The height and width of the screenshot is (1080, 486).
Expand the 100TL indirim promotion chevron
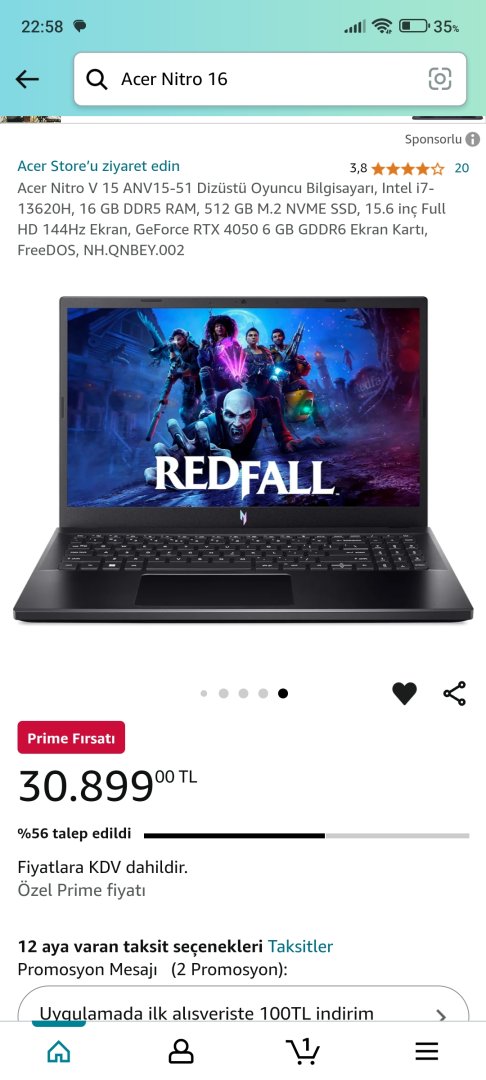(x=442, y=1016)
